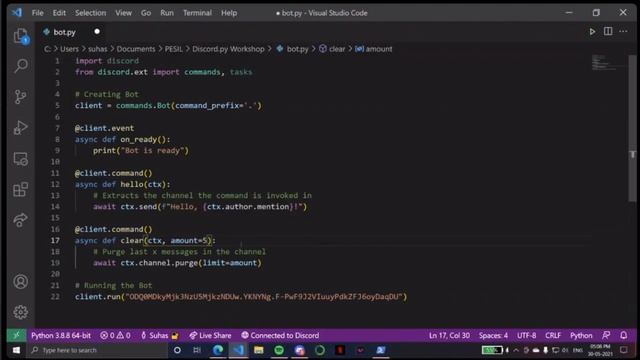This screenshot has width=640, height=360.
Task: Expand suhas breadcrumb segment
Action: click(98, 49)
